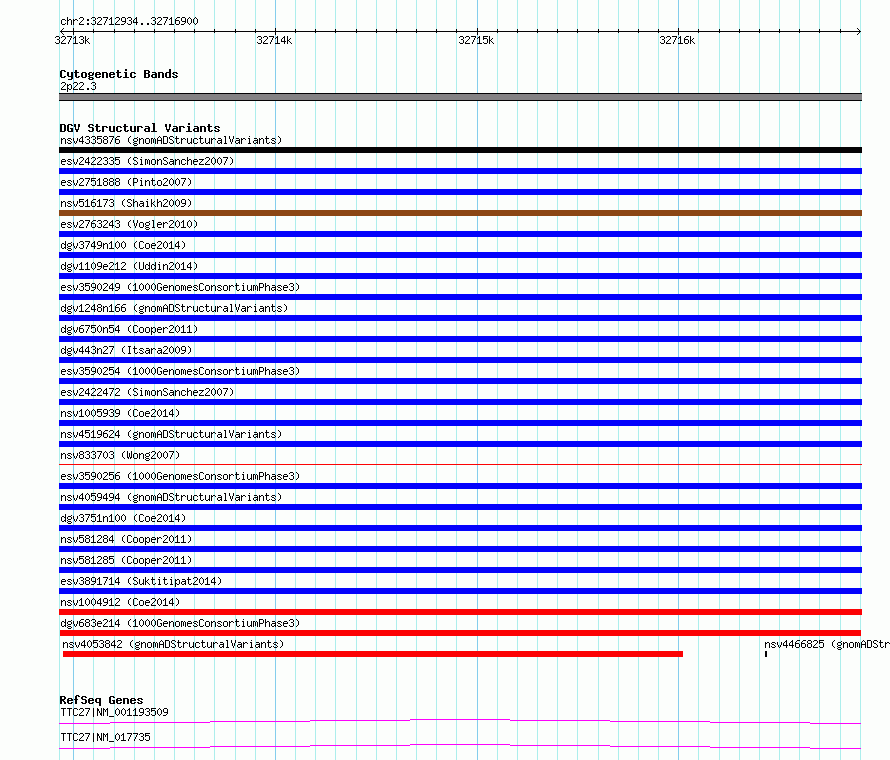This screenshot has width=890, height=760.
Task: Click the red bar of dgv683e214
Action: click(x=460, y=633)
